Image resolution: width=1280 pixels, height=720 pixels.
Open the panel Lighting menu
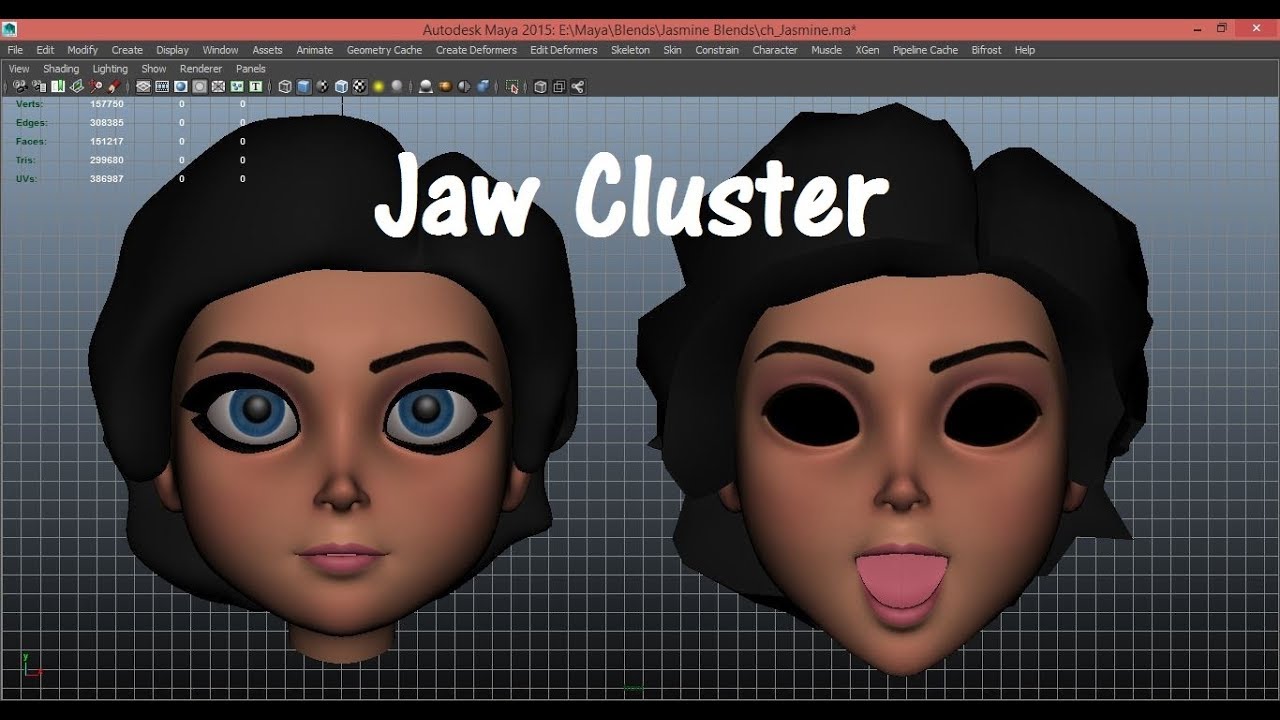[x=110, y=69]
